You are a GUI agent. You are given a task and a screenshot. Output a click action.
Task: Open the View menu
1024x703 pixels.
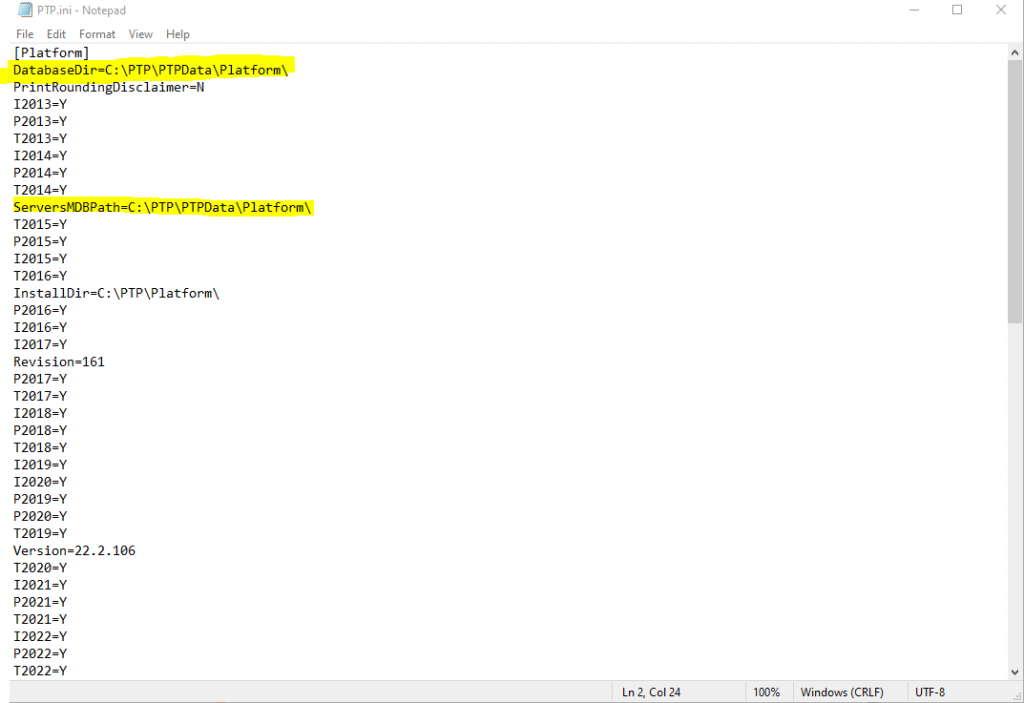(x=141, y=34)
